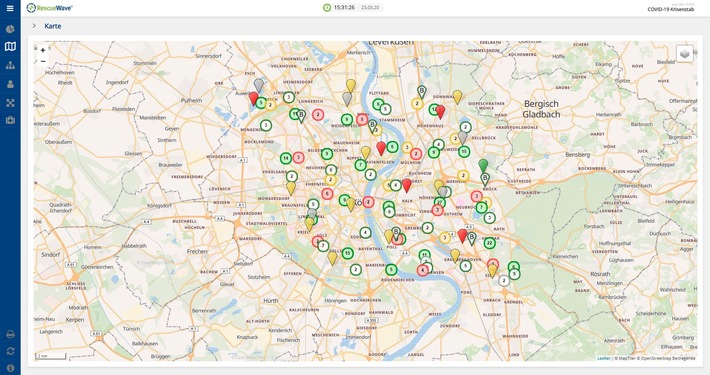Open the info icon at sidebar bottom
Image resolution: width=710 pixels, height=375 pixels.
click(10, 368)
